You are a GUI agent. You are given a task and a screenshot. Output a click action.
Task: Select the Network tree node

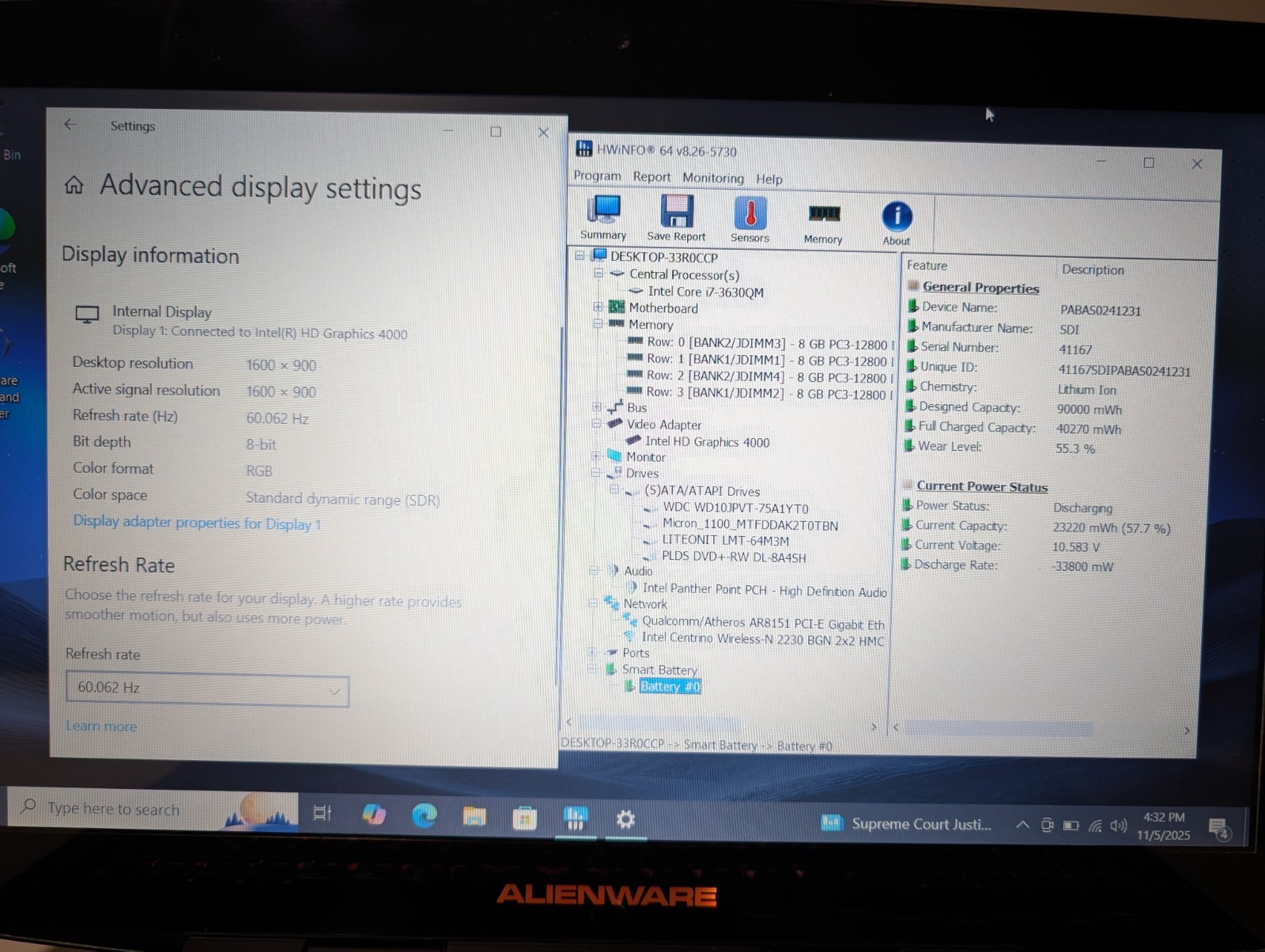click(645, 603)
